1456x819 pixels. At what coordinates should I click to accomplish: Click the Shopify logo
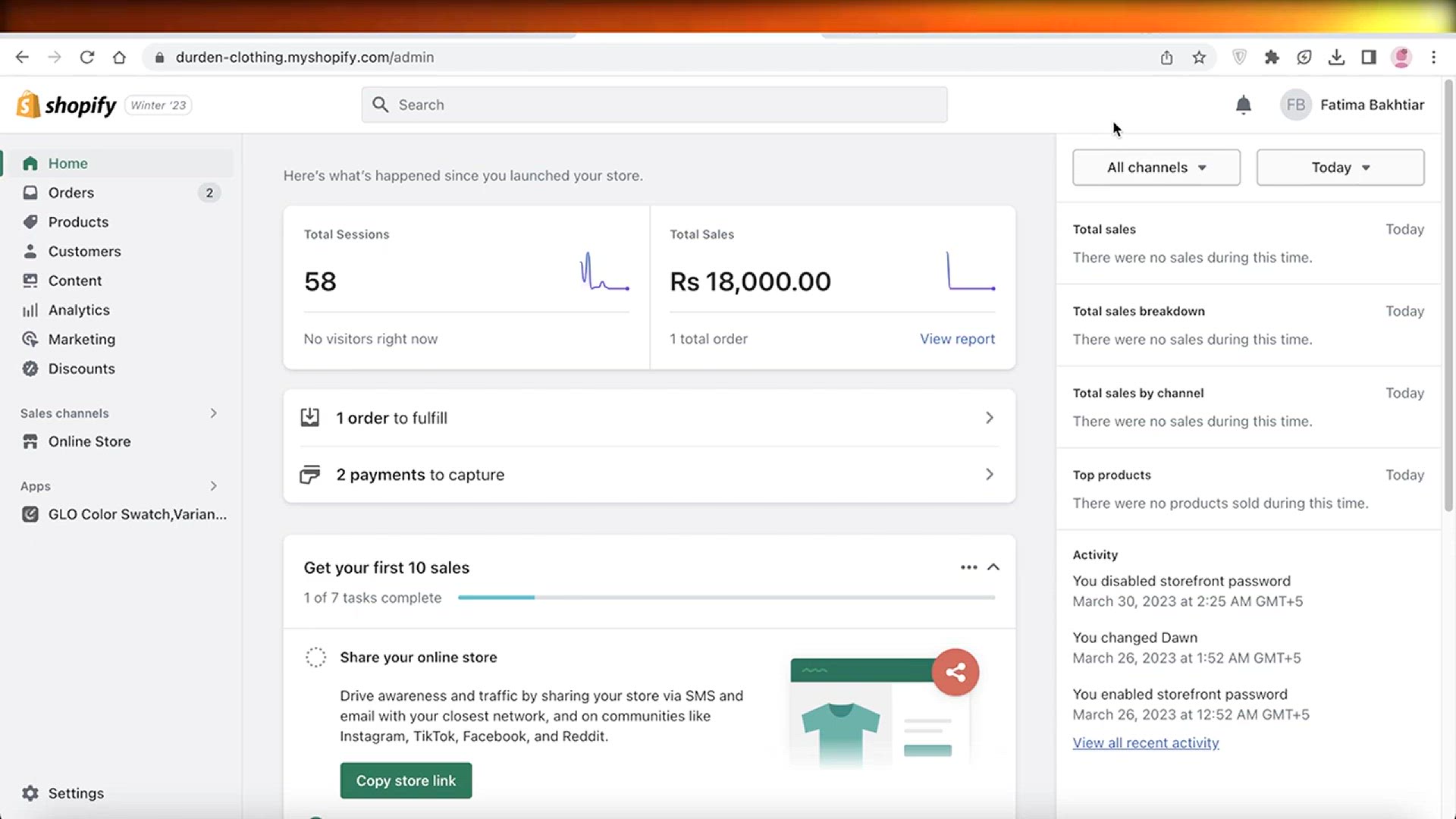coord(67,105)
